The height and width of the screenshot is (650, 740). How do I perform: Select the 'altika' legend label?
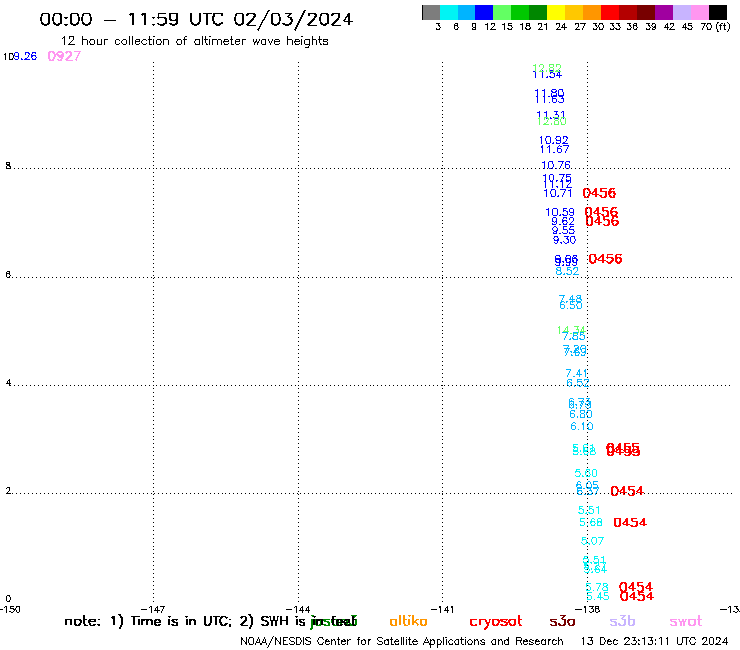coord(408,621)
